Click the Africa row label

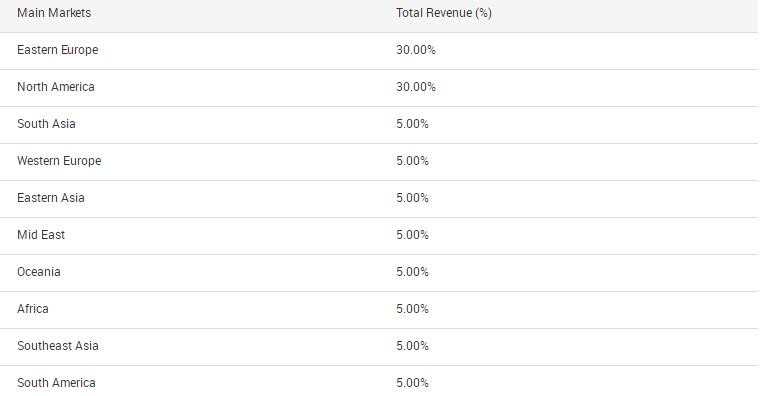tap(33, 309)
